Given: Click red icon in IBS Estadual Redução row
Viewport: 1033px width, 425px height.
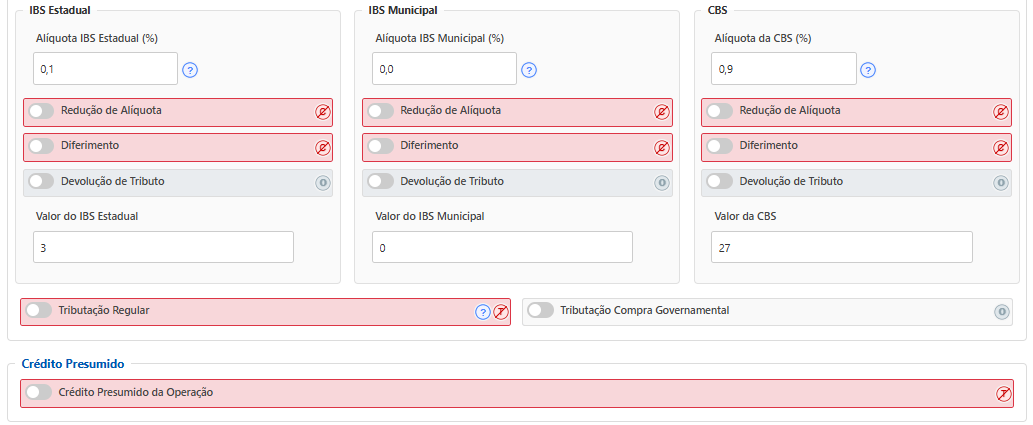Looking at the screenshot, I should (323, 112).
